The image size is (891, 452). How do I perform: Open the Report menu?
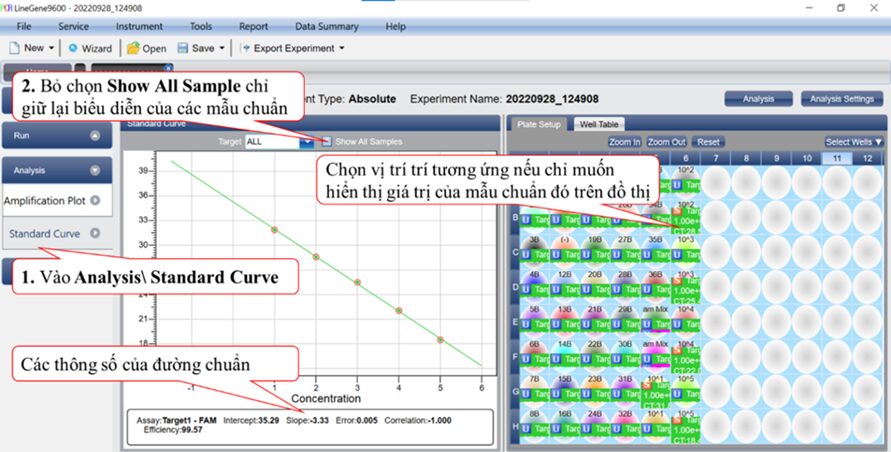coord(253,26)
